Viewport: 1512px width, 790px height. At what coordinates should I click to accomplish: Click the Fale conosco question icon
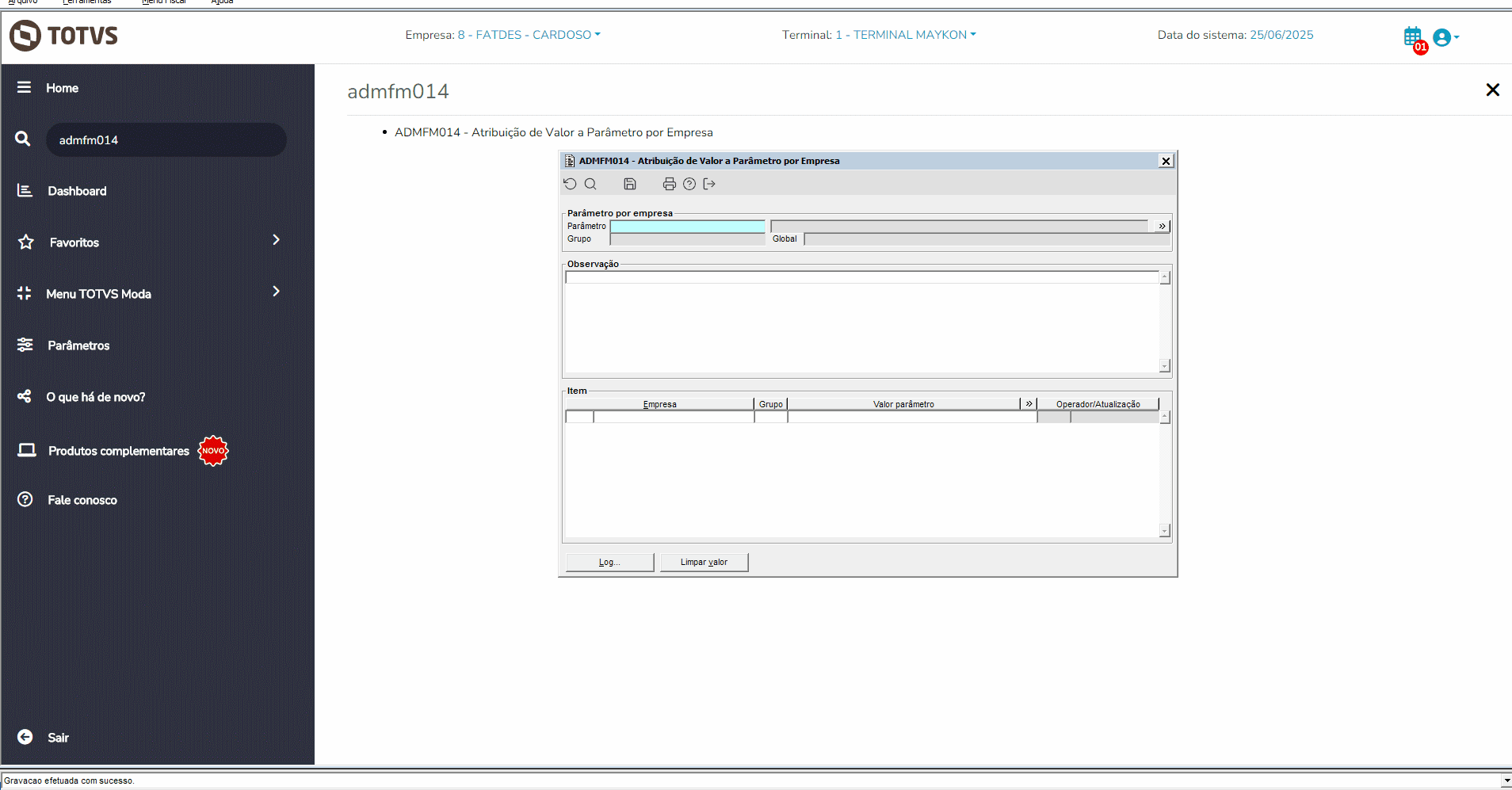25,499
